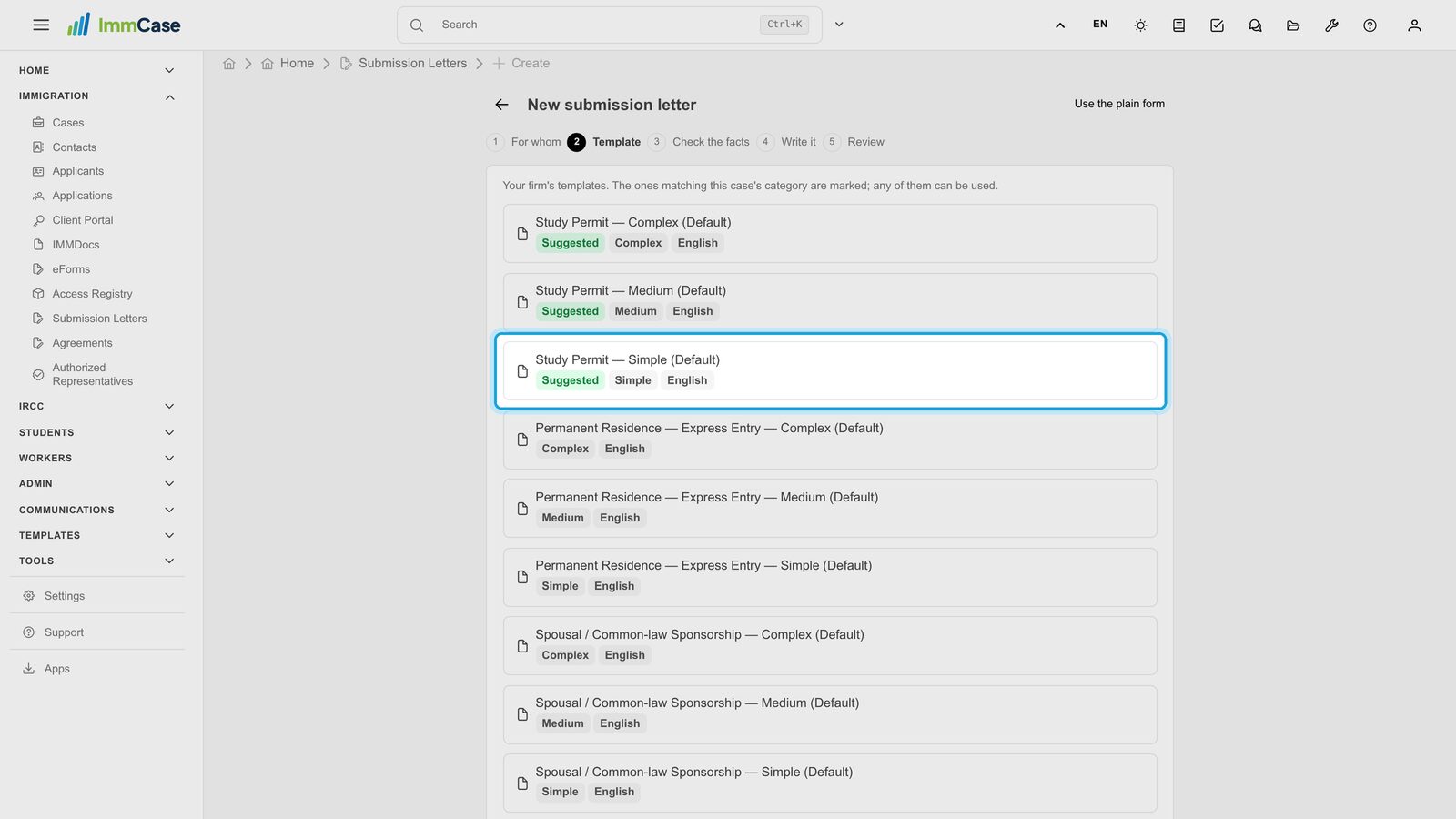Image resolution: width=1456 pixels, height=819 pixels.
Task: Open Submission Letters in the sidebar
Action: 99,318
